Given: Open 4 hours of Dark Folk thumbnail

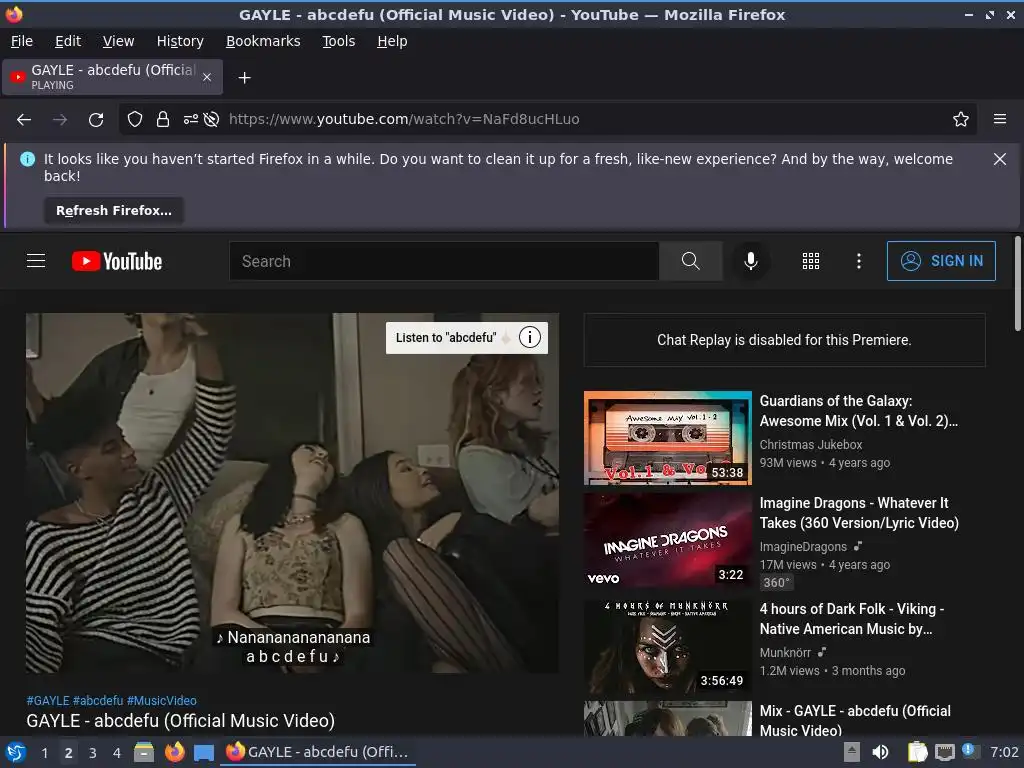Looking at the screenshot, I should (x=667, y=646).
